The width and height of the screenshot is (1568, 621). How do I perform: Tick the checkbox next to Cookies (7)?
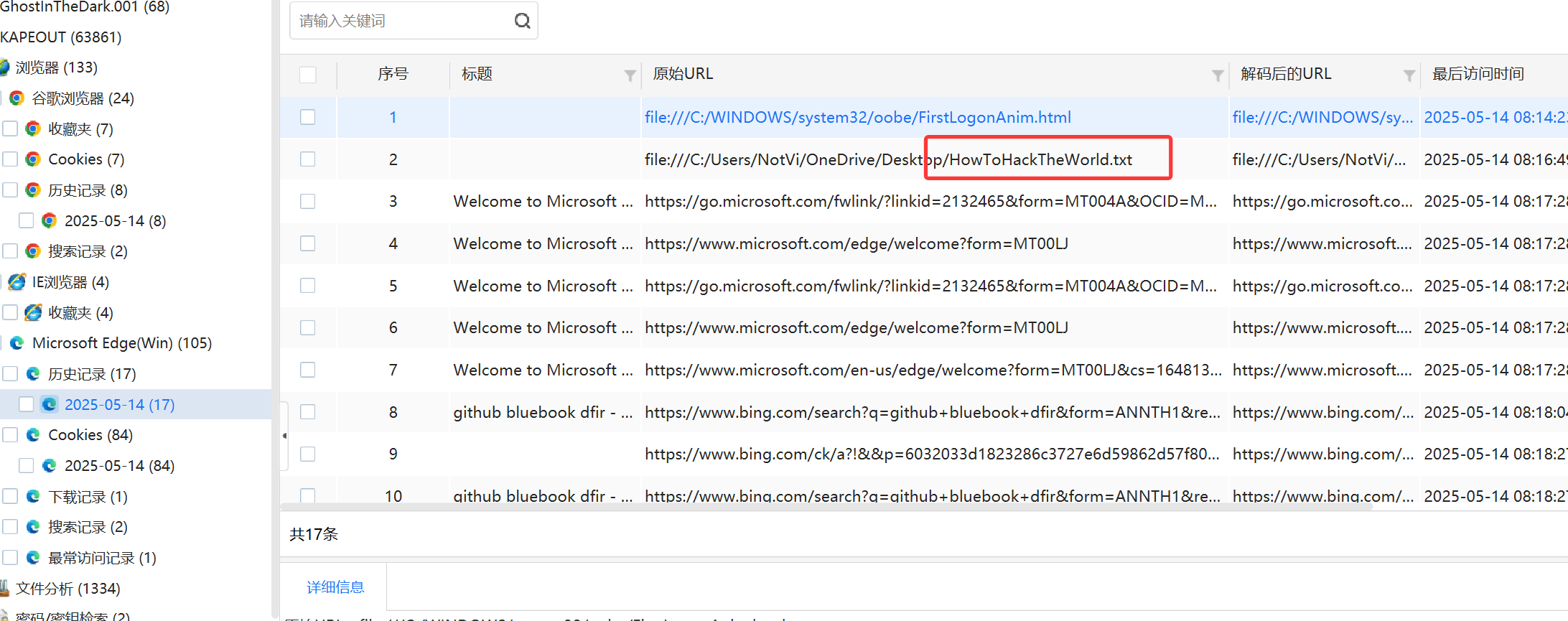point(10,159)
